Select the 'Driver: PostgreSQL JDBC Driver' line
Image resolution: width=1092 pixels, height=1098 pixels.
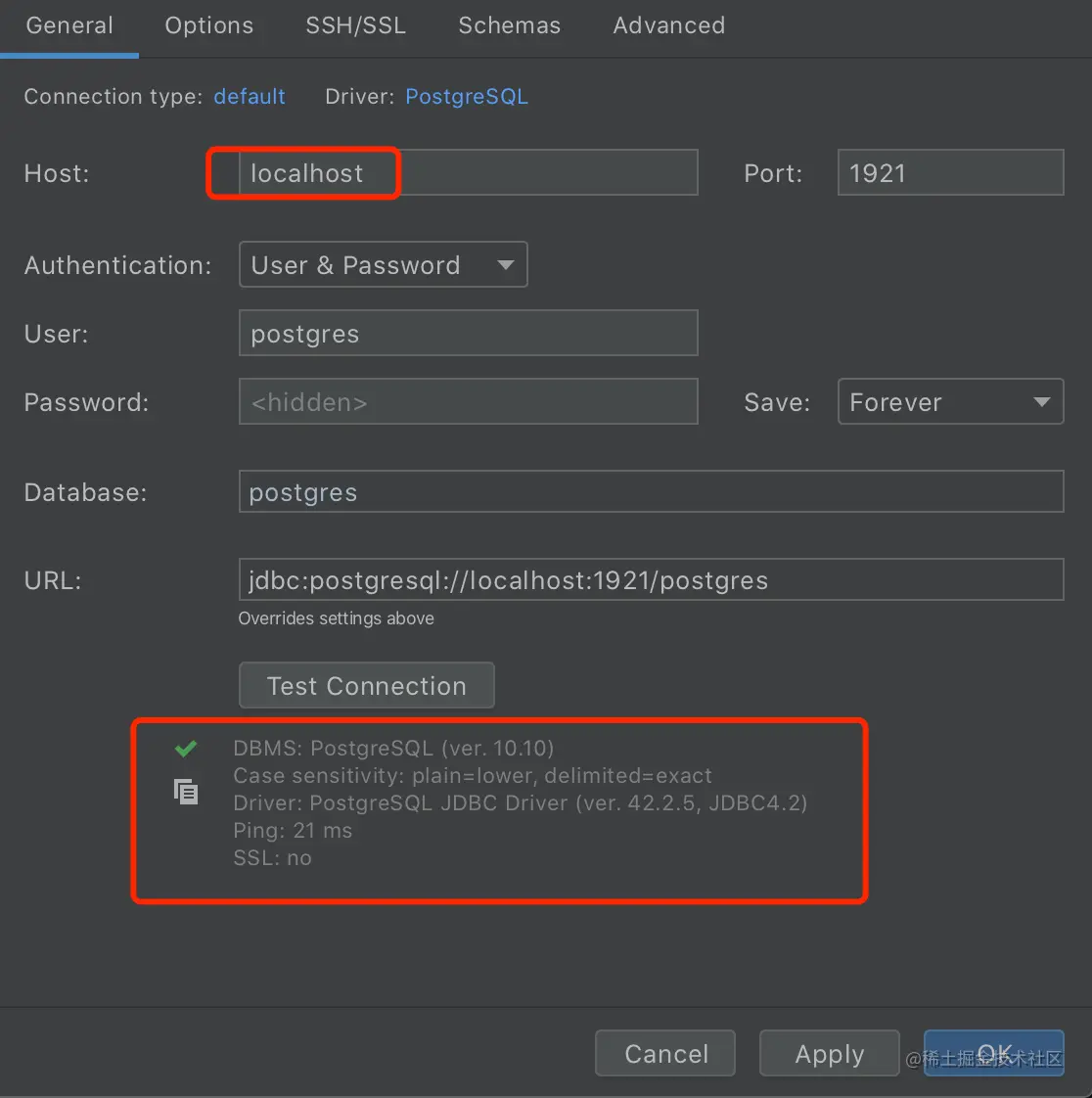tap(521, 802)
